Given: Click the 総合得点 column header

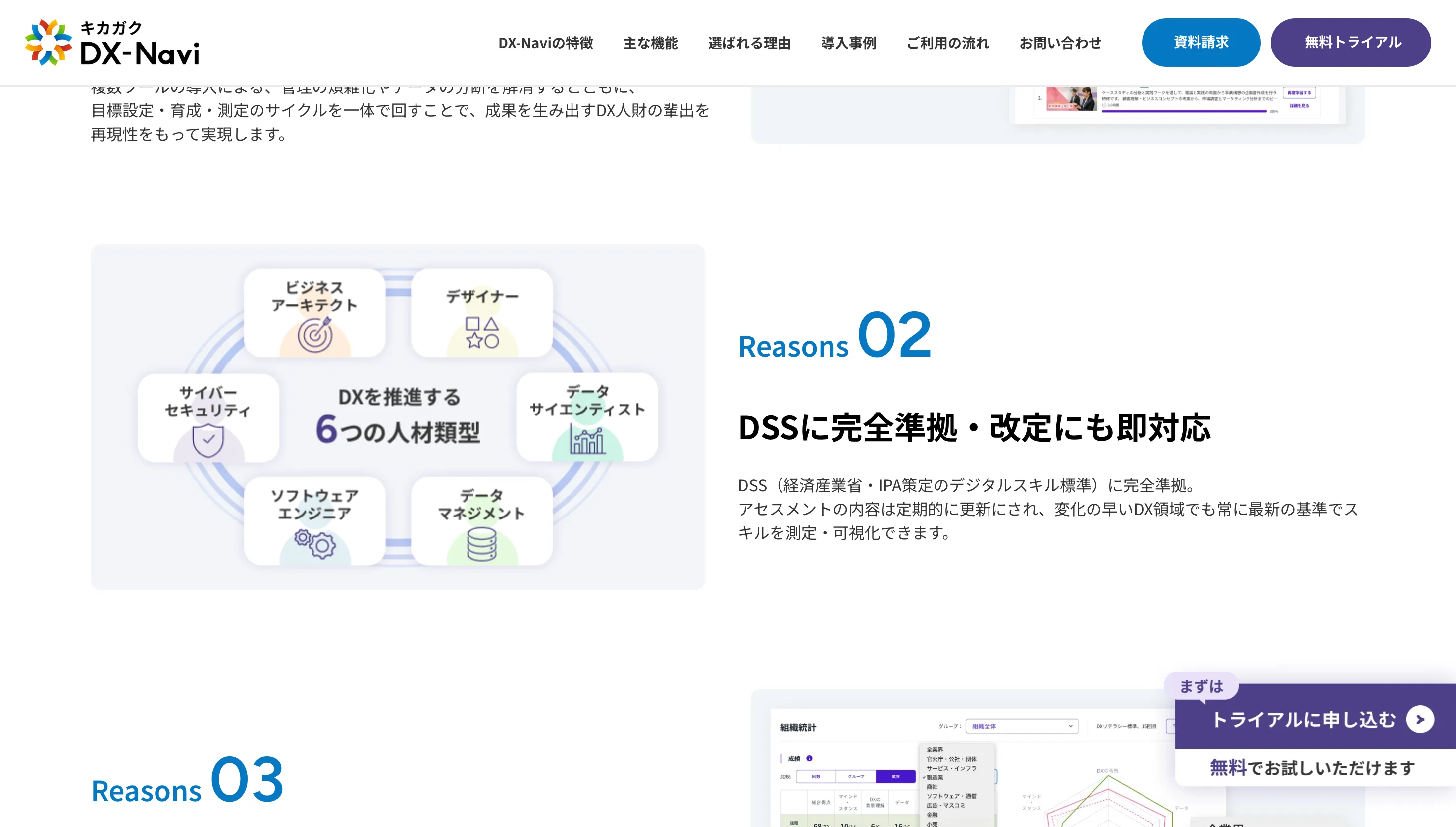Looking at the screenshot, I should pyautogui.click(x=821, y=803).
